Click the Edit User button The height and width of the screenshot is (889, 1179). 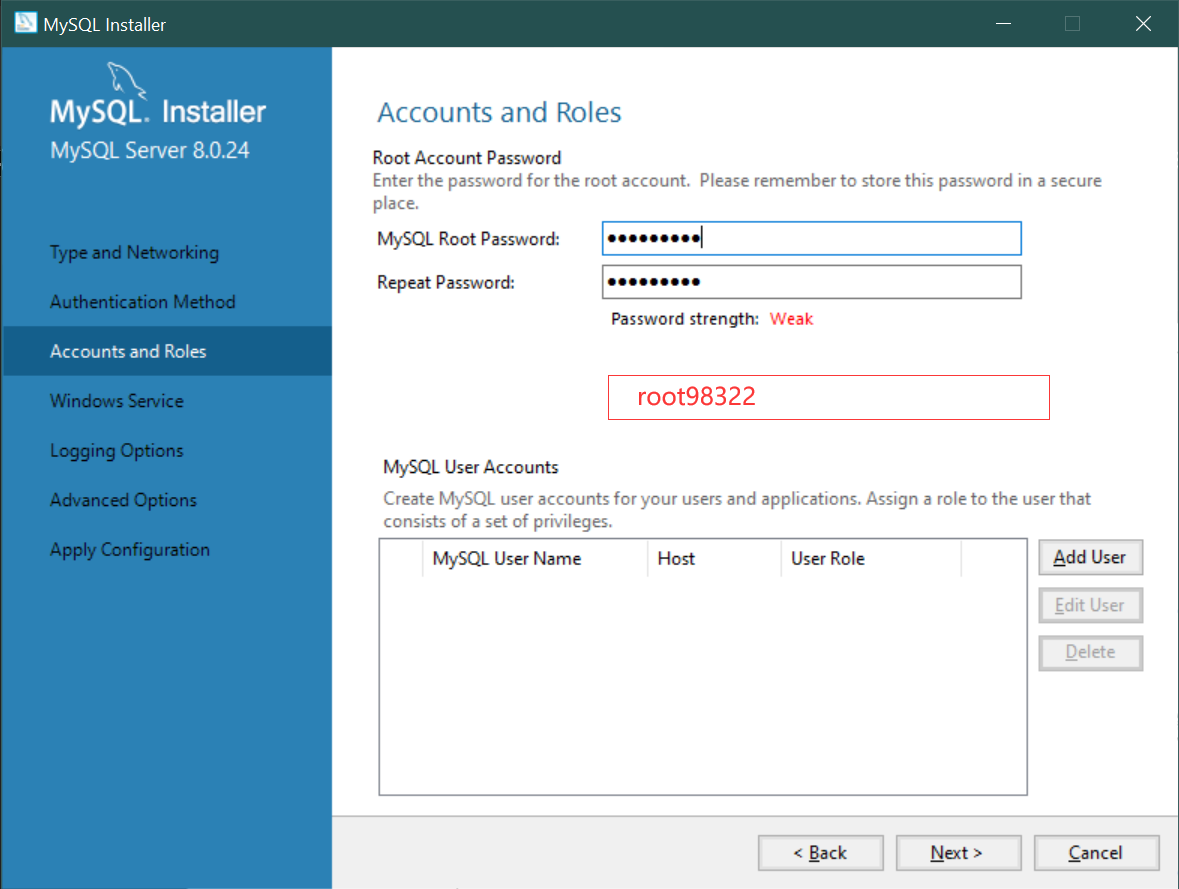pos(1090,605)
